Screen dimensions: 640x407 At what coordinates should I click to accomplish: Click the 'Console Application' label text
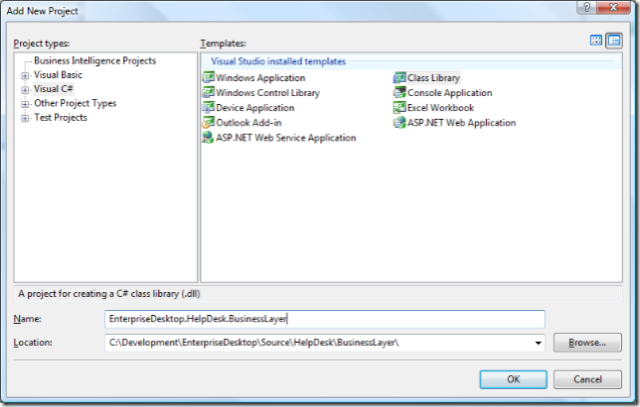pyautogui.click(x=449, y=93)
